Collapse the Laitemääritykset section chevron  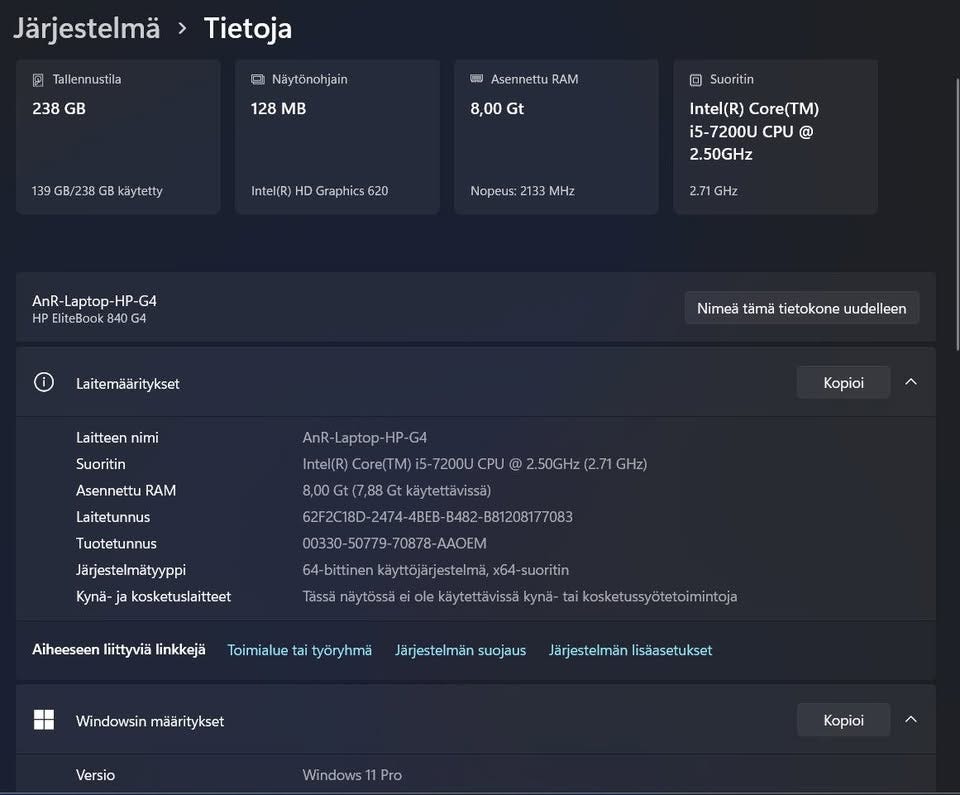click(910, 382)
